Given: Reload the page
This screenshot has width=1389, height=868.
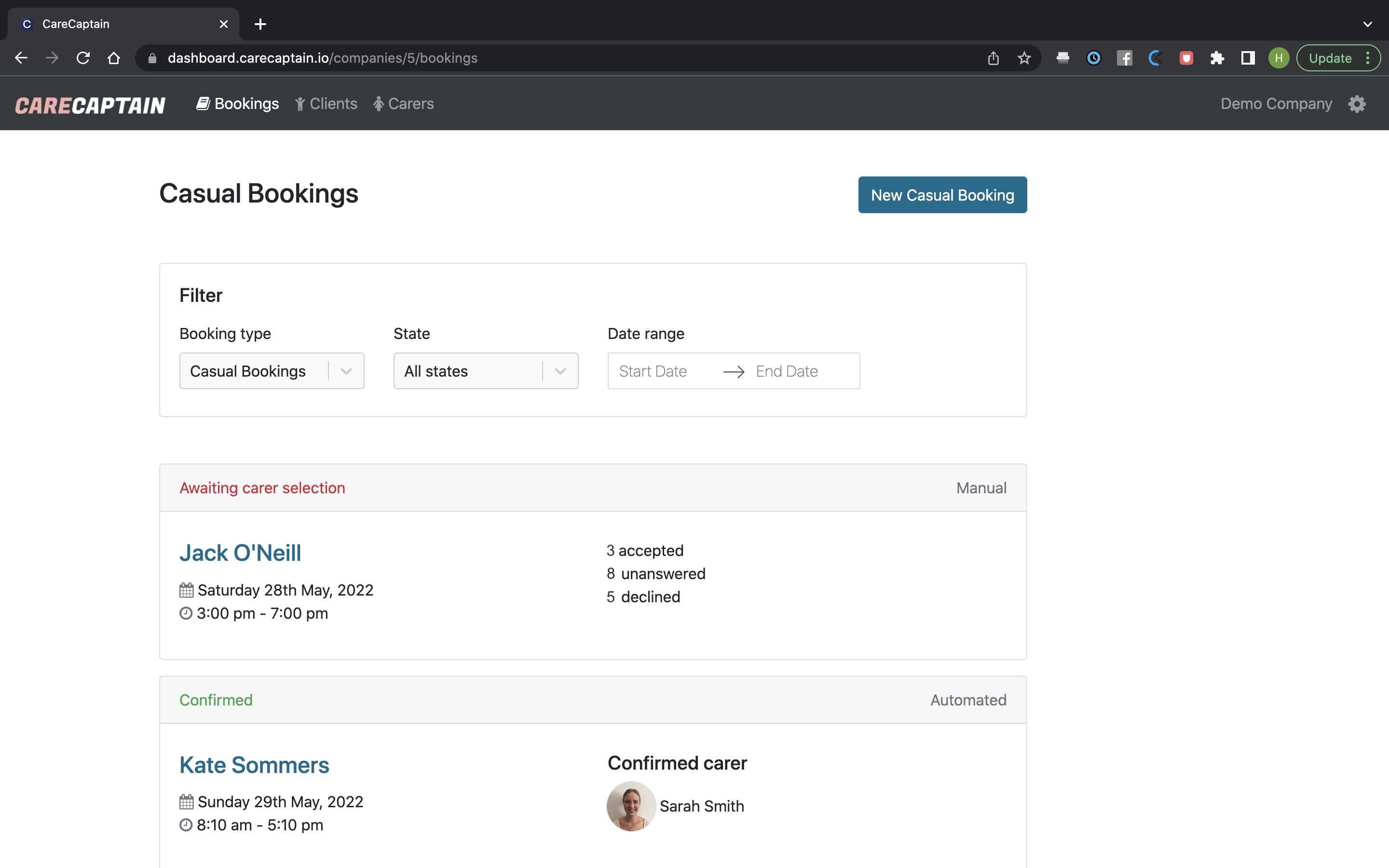Looking at the screenshot, I should 83,57.
